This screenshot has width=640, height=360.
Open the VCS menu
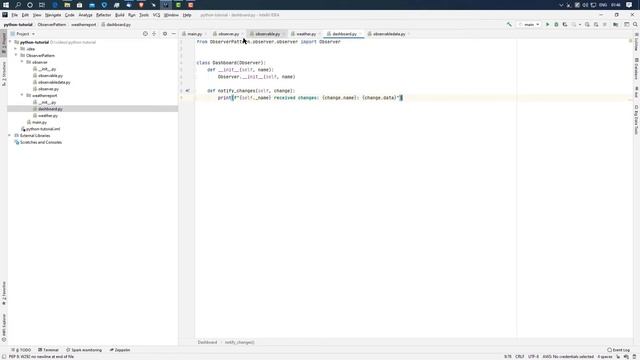pyautogui.click(x=156, y=15)
